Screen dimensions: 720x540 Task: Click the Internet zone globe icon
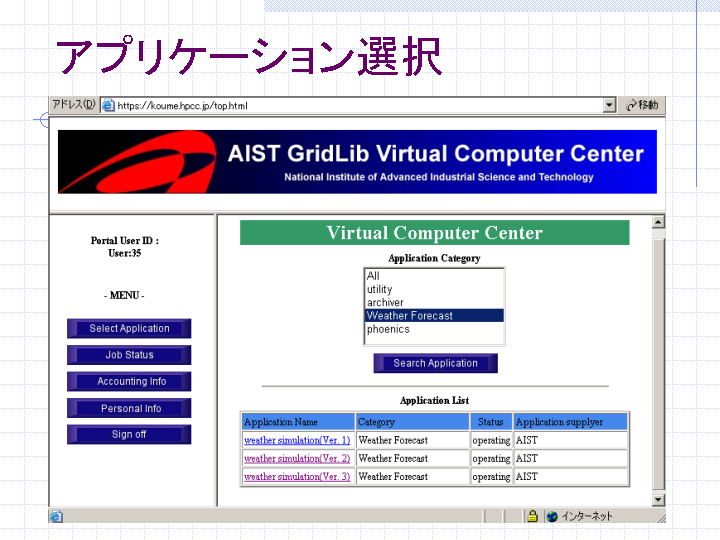click(552, 517)
